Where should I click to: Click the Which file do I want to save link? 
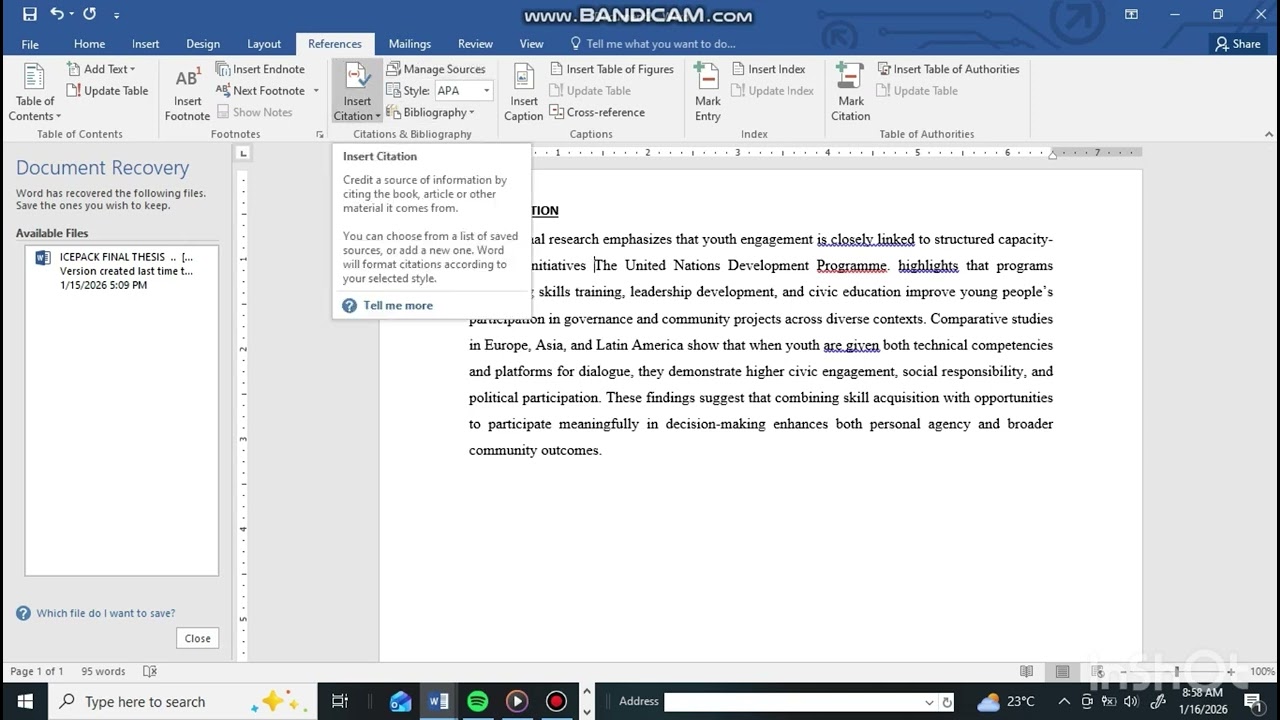(x=105, y=613)
